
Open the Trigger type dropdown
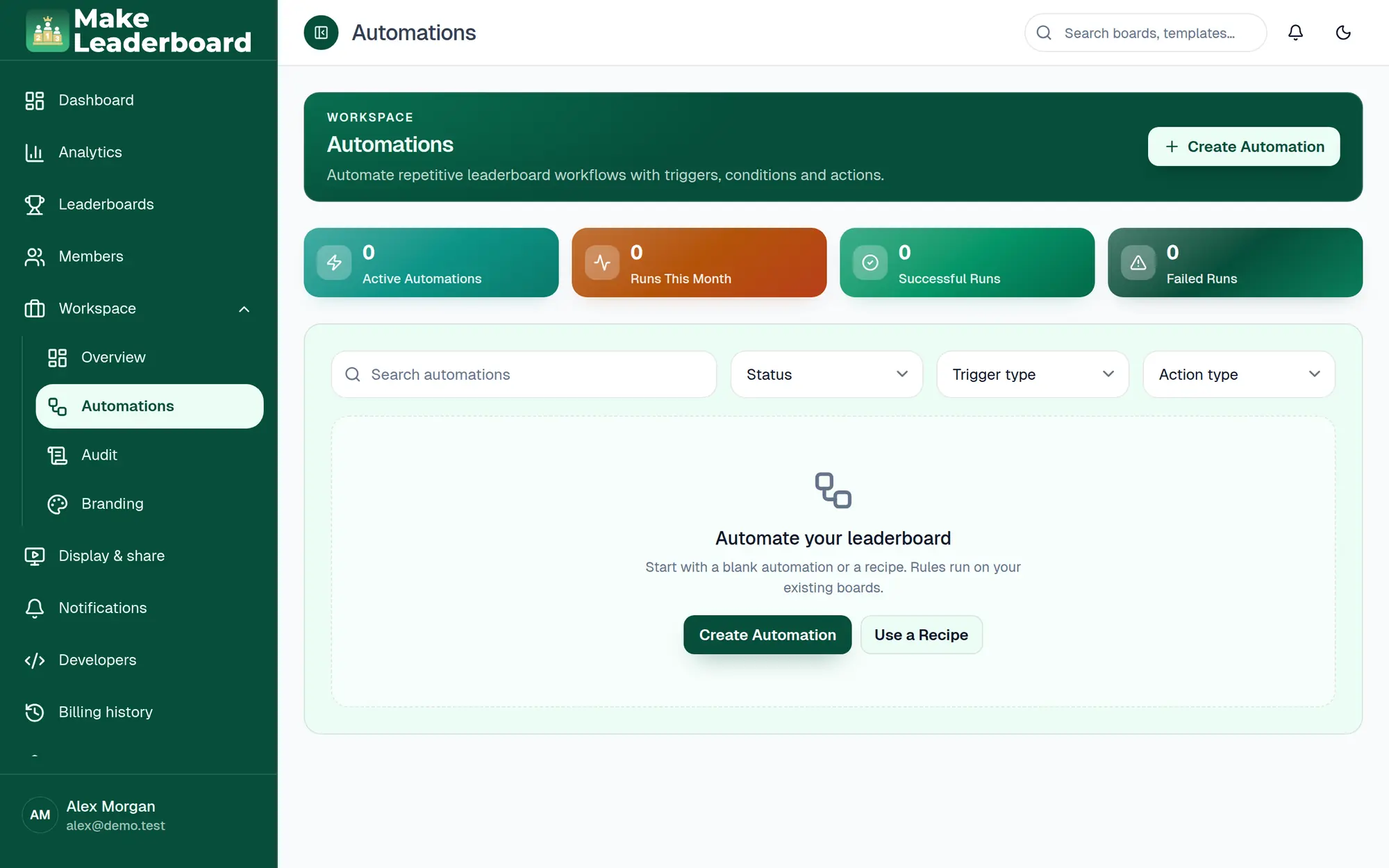click(x=1033, y=374)
